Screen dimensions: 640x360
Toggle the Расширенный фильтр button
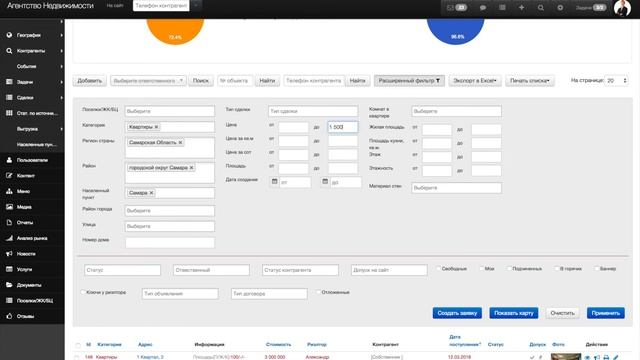[409, 81]
